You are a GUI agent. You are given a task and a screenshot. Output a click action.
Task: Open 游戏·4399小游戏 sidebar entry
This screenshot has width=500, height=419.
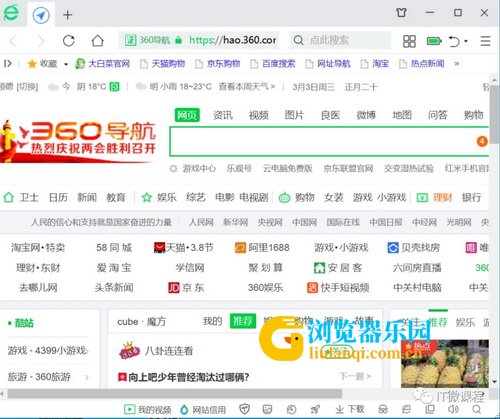tap(48, 350)
